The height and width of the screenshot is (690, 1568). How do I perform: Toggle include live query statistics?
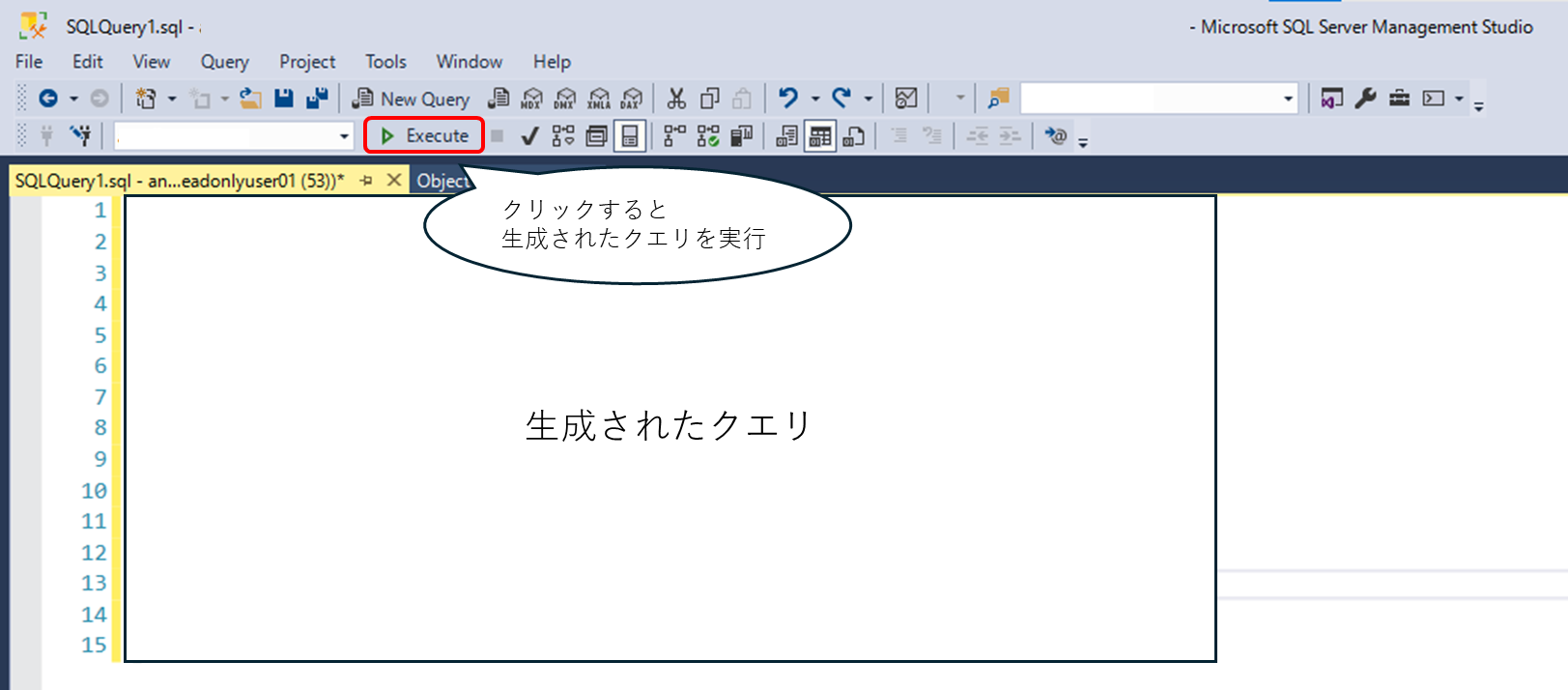click(x=708, y=136)
